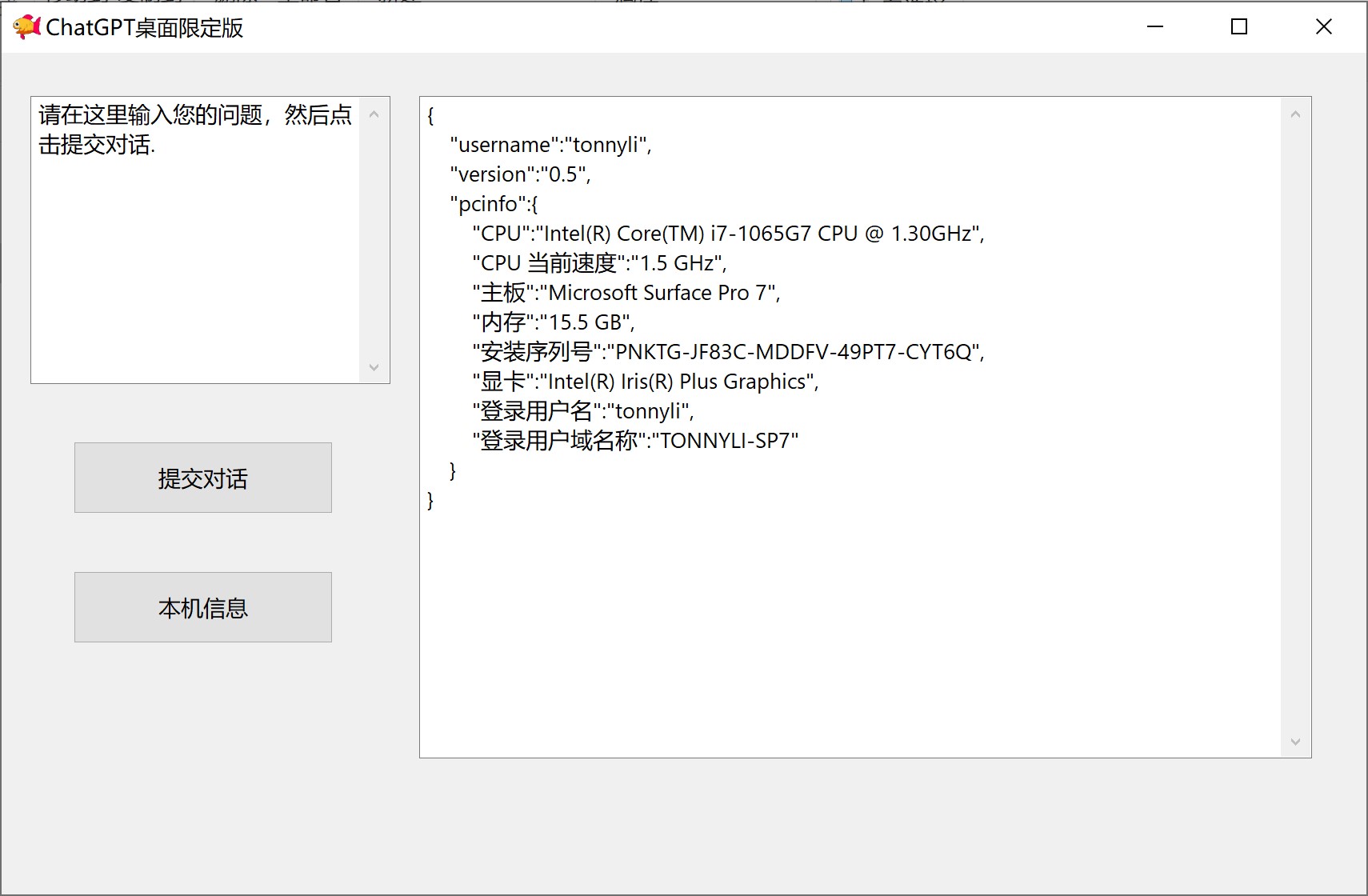1368x896 pixels.
Task: Click the 提交对话 button
Action: [203, 478]
